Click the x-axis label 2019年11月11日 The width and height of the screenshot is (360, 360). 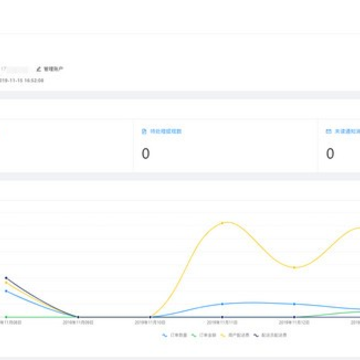click(222, 323)
